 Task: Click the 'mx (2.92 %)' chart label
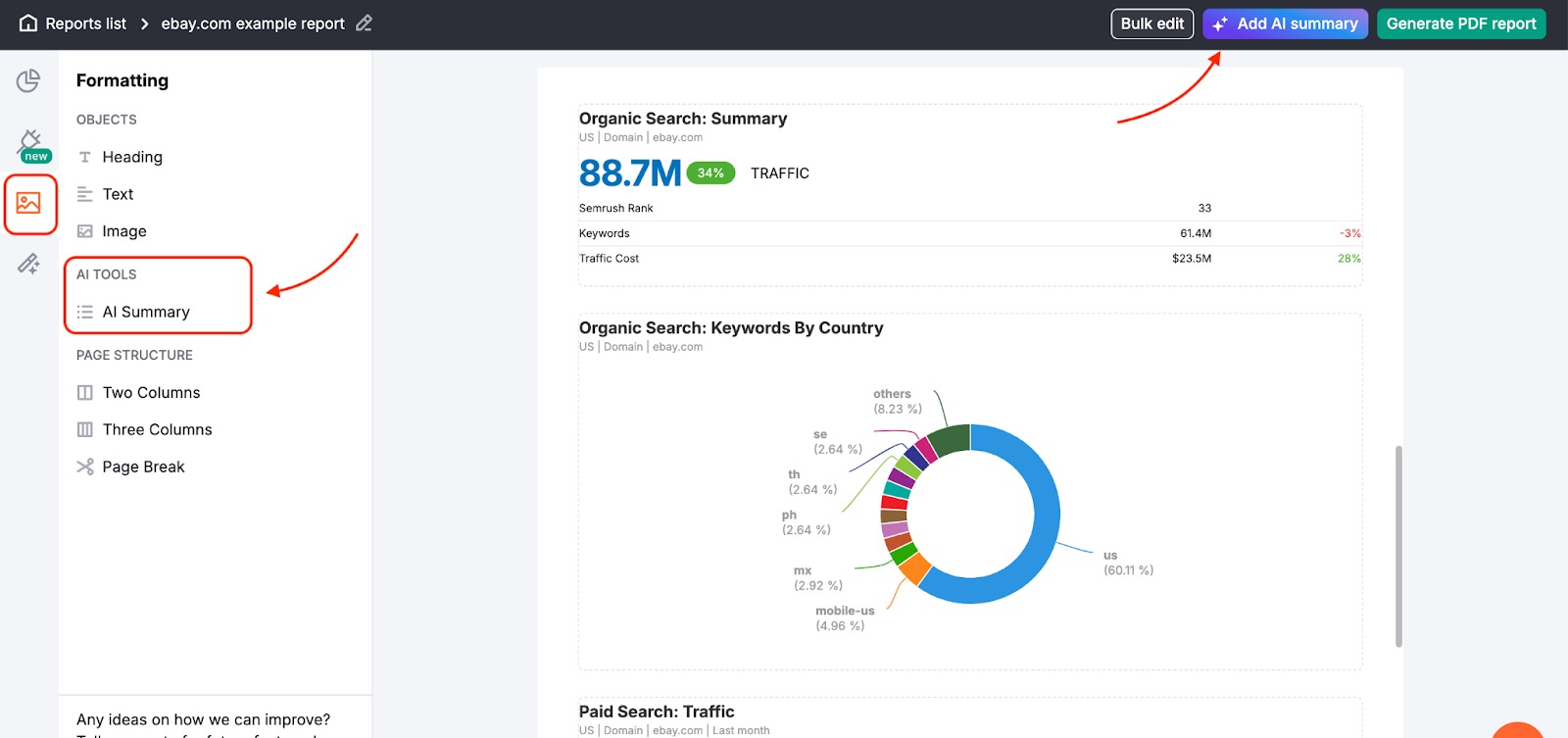[817, 578]
